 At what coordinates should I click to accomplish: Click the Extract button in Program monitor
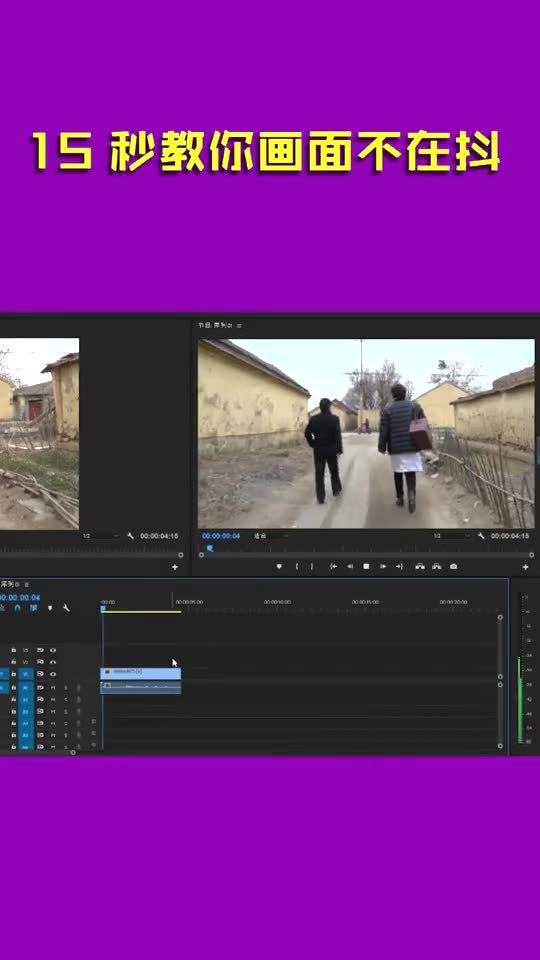[x=437, y=566]
